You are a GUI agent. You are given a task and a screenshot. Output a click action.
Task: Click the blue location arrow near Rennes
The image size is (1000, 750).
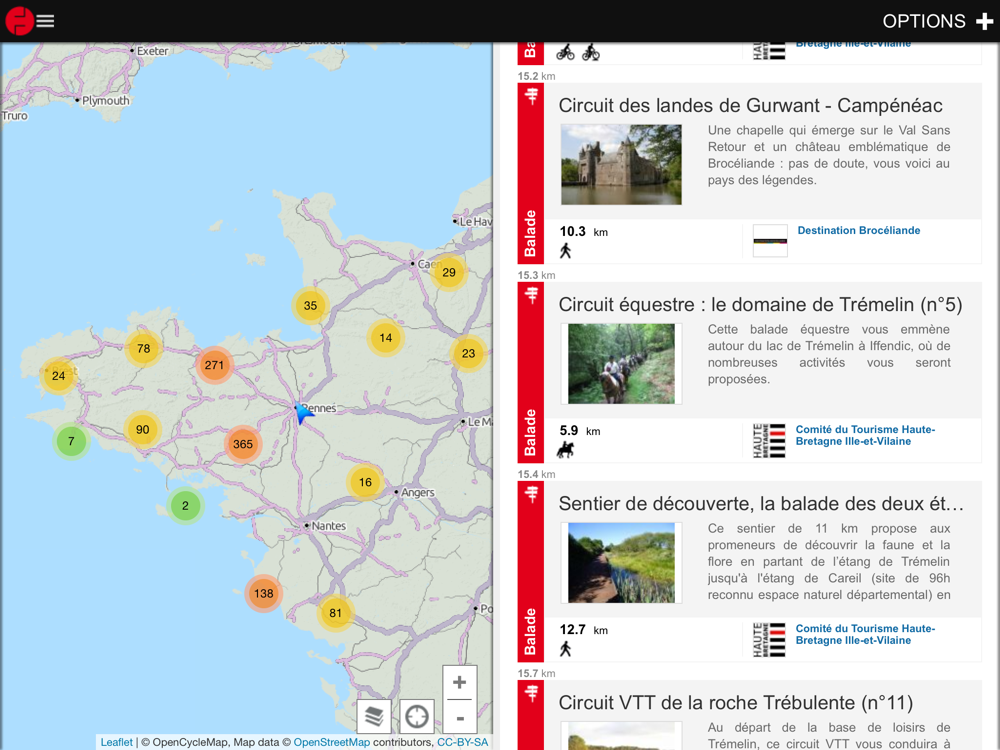[304, 413]
